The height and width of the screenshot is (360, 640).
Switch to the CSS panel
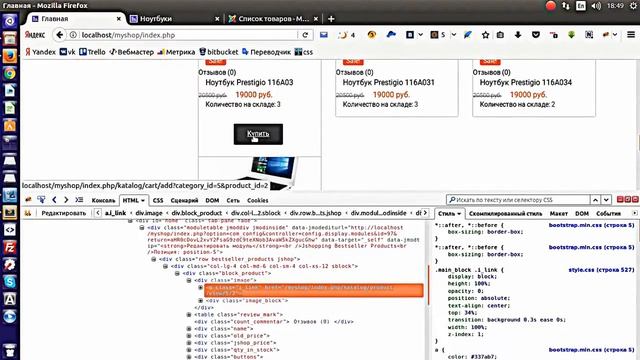[158, 200]
